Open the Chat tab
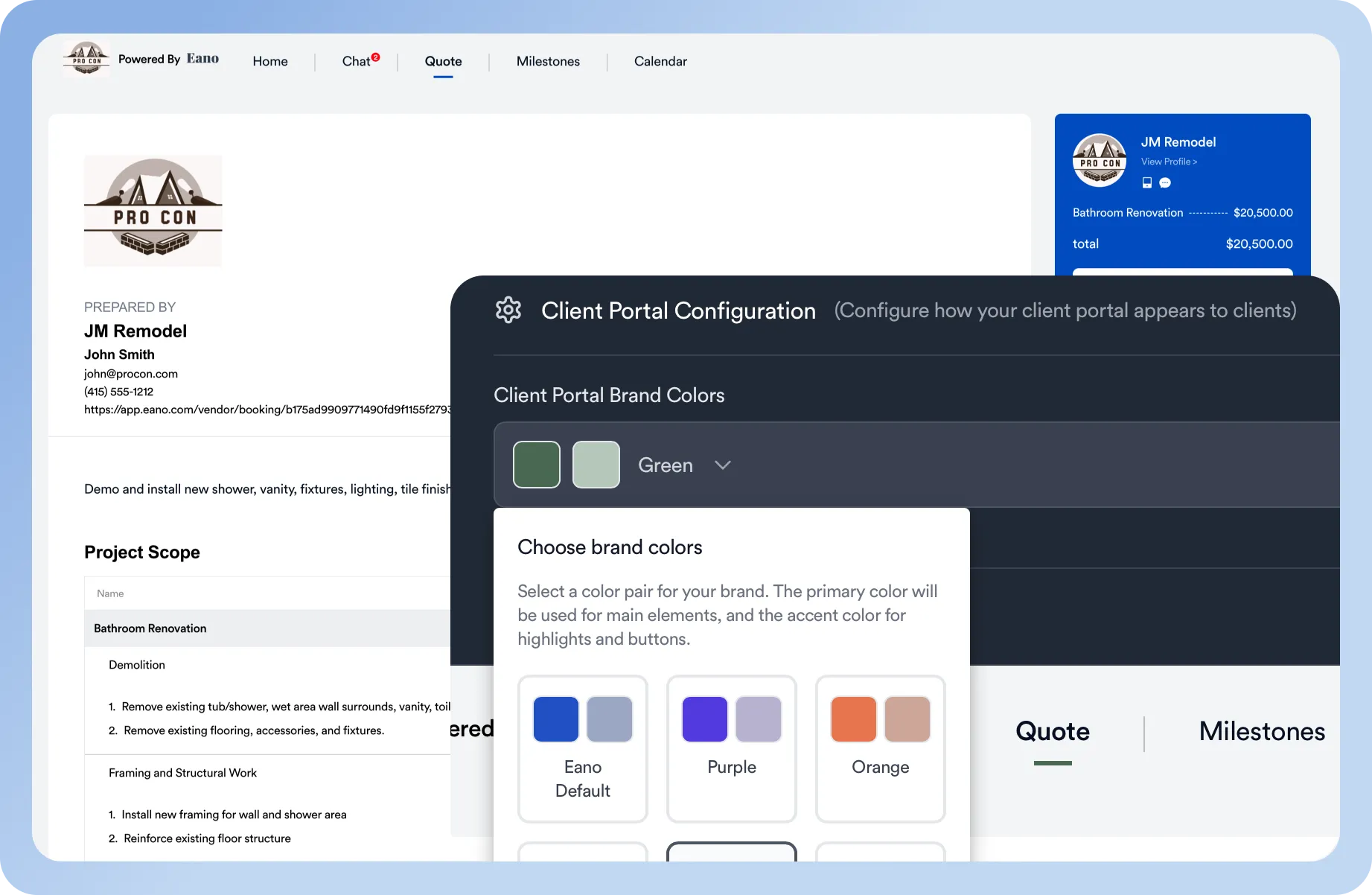Viewport: 1372px width, 895px height. (x=356, y=61)
